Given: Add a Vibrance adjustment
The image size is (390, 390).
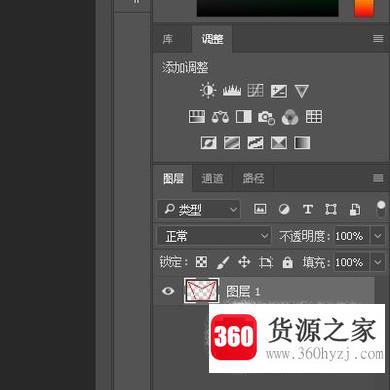Looking at the screenshot, I should 302,91.
